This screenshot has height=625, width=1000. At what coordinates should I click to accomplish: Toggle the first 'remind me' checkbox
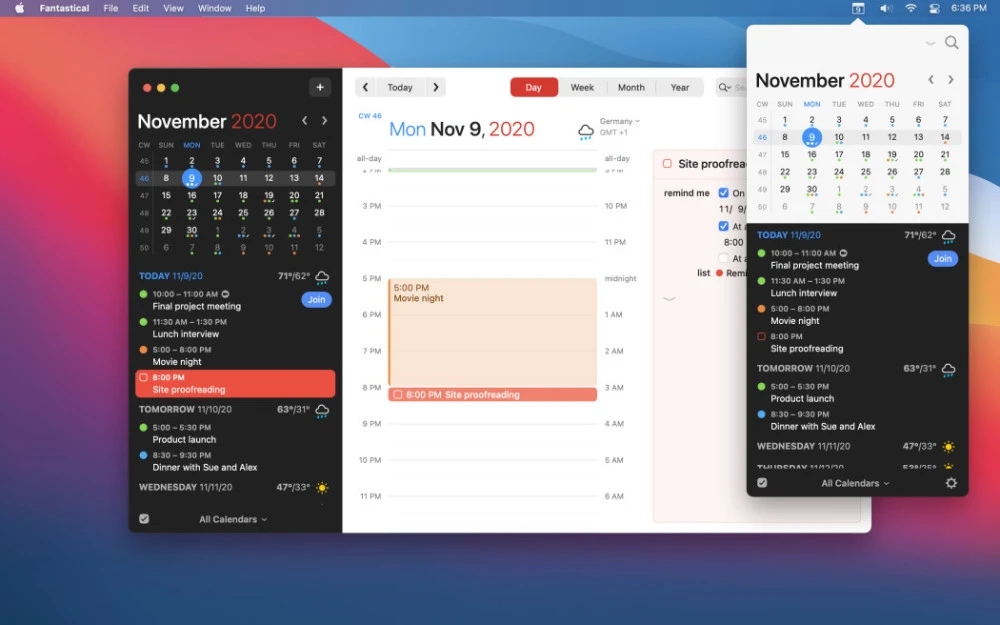coord(724,193)
